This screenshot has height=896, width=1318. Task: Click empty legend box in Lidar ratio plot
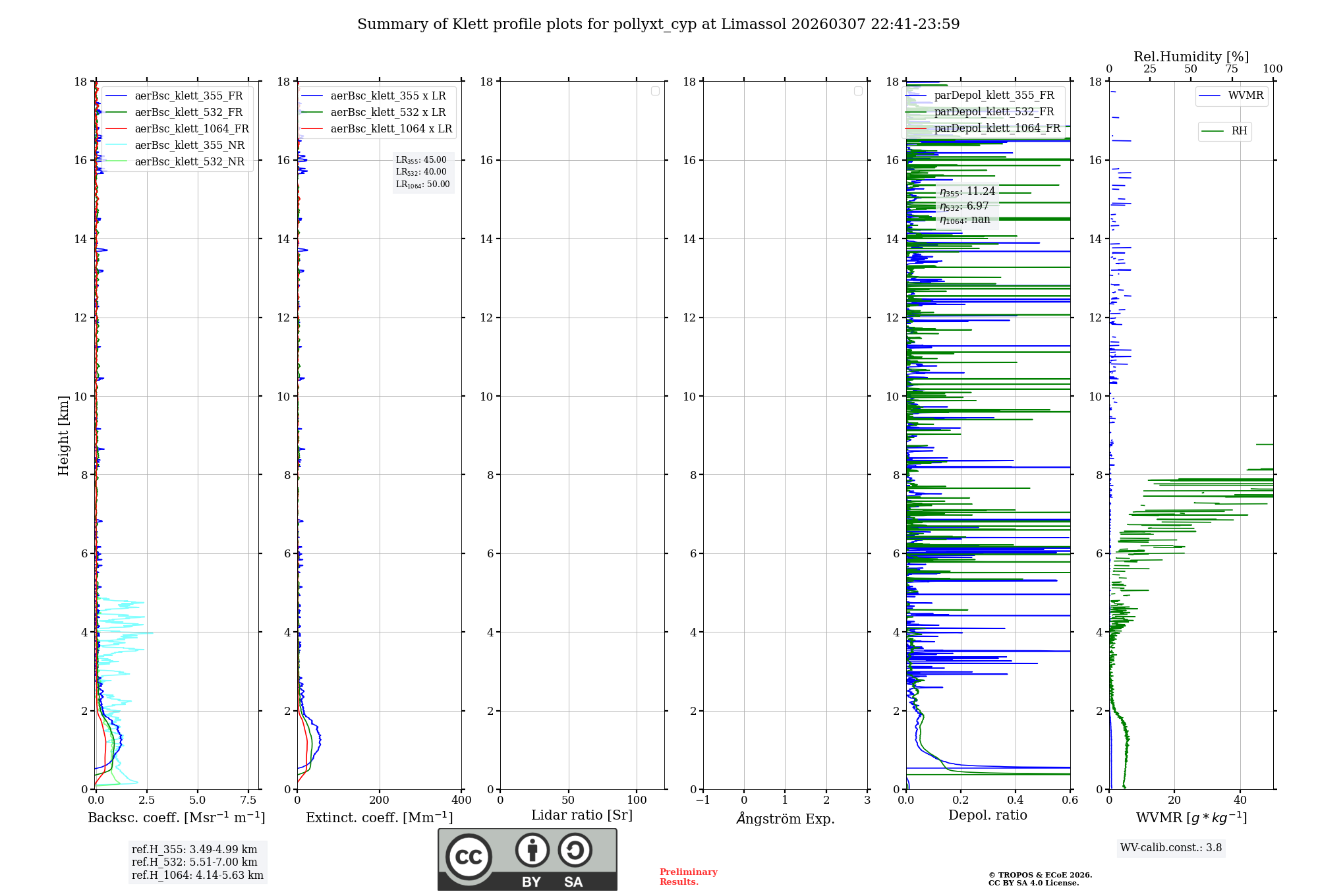tap(655, 91)
